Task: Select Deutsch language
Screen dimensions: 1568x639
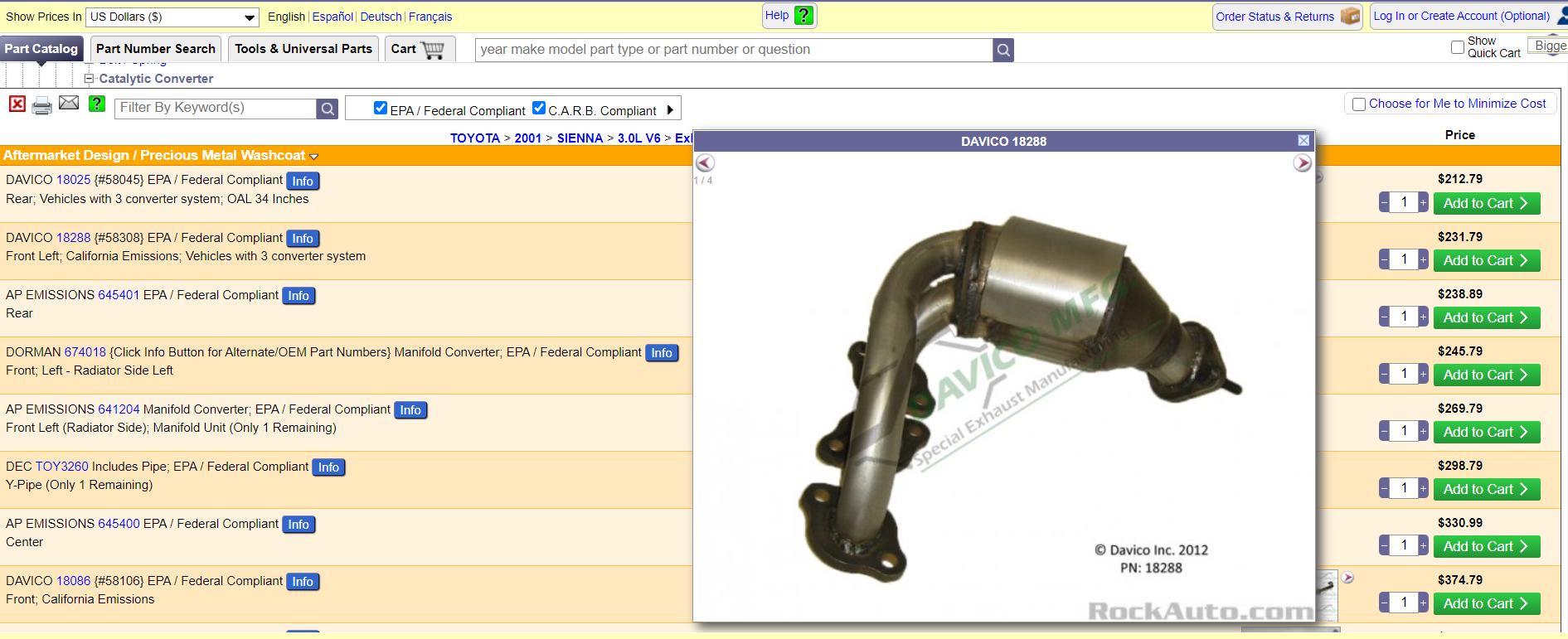Action: tap(381, 17)
